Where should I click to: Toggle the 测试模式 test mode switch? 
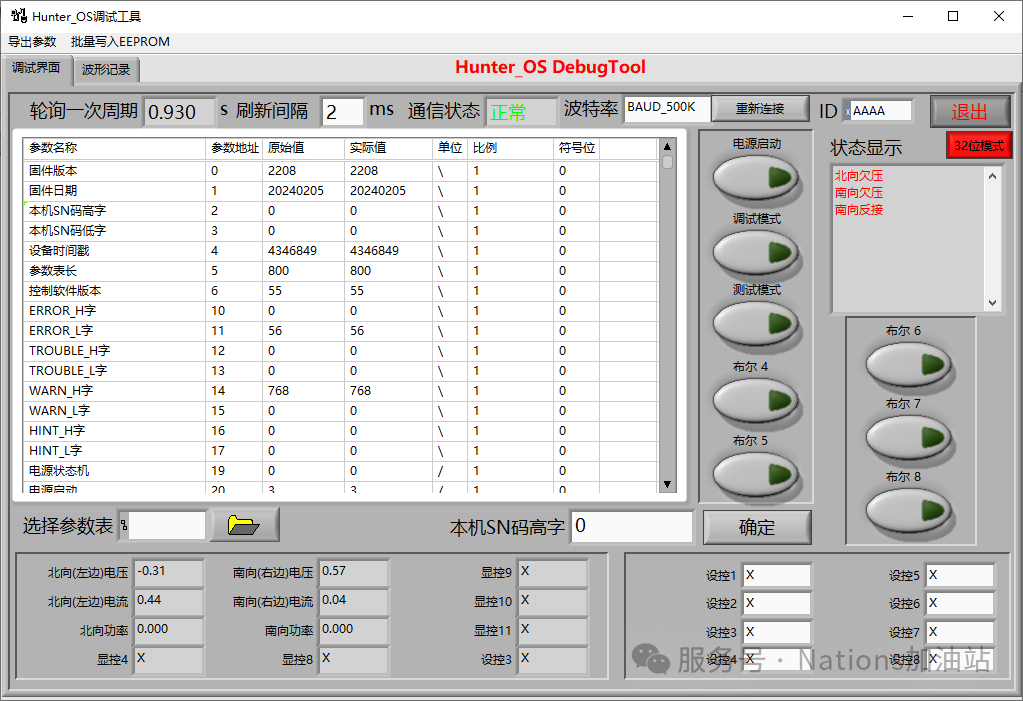[x=756, y=323]
